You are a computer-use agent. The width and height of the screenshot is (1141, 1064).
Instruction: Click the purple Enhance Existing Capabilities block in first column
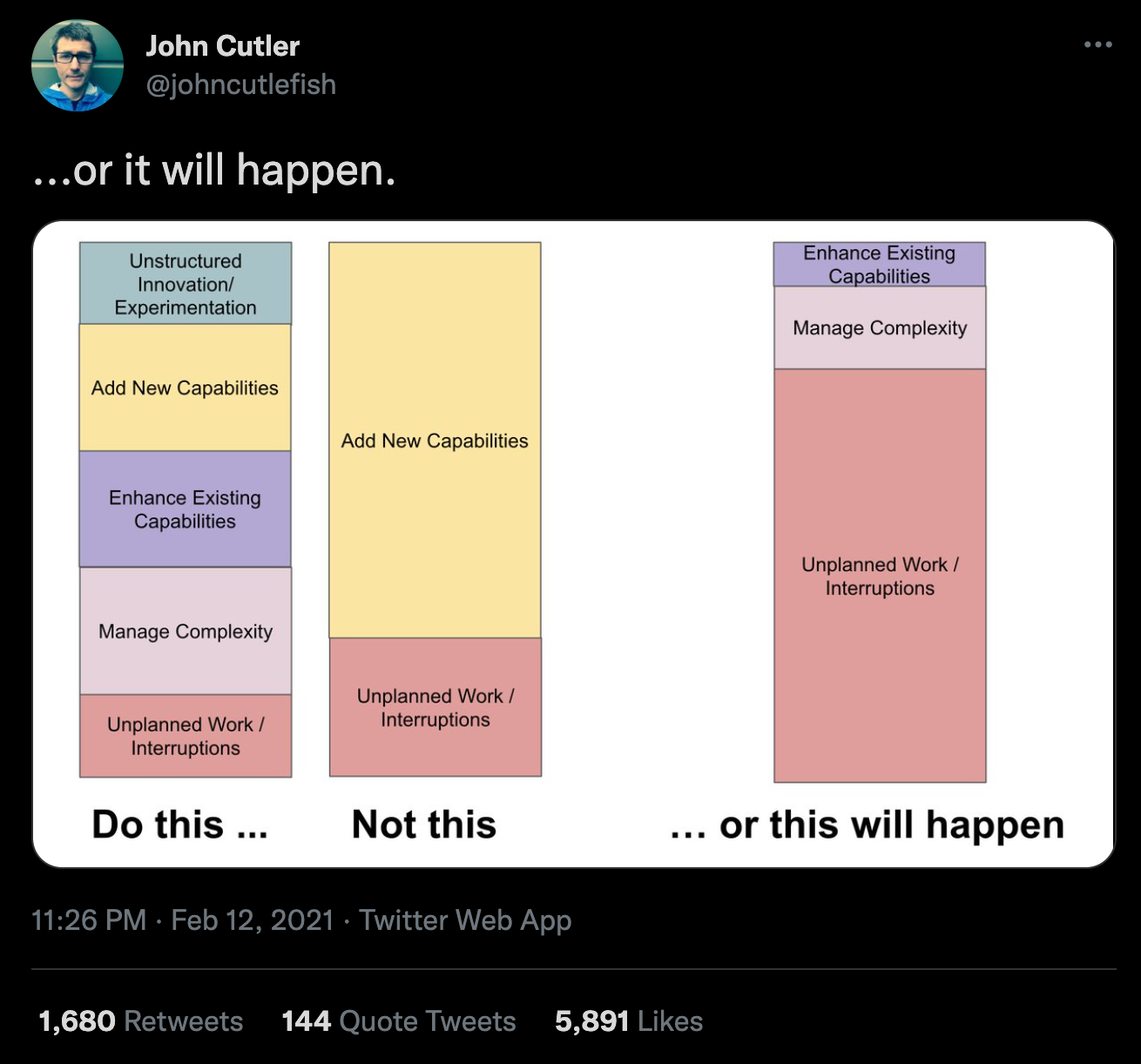pyautogui.click(x=186, y=509)
